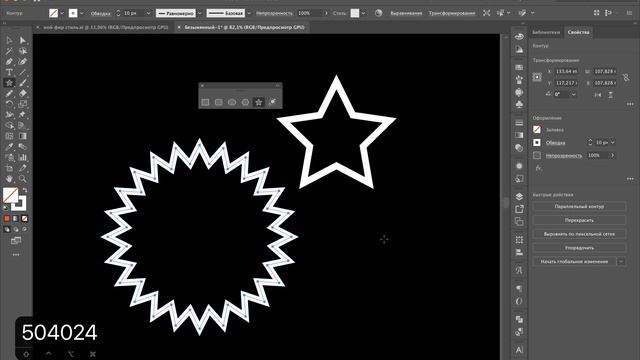Select the Pen tool
Viewport: 640px width, 360px height.
coord(9,62)
